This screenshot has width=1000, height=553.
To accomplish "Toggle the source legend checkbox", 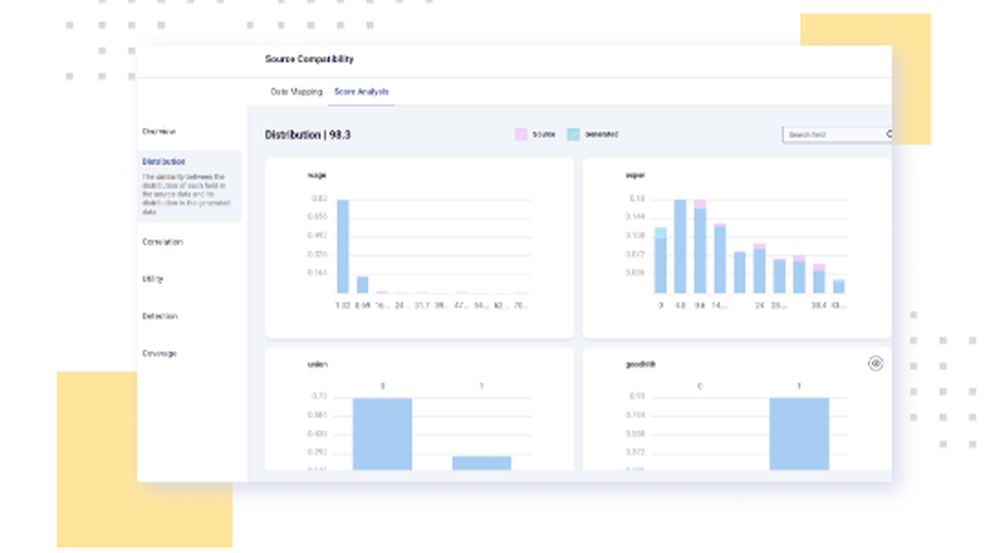I will [520, 135].
